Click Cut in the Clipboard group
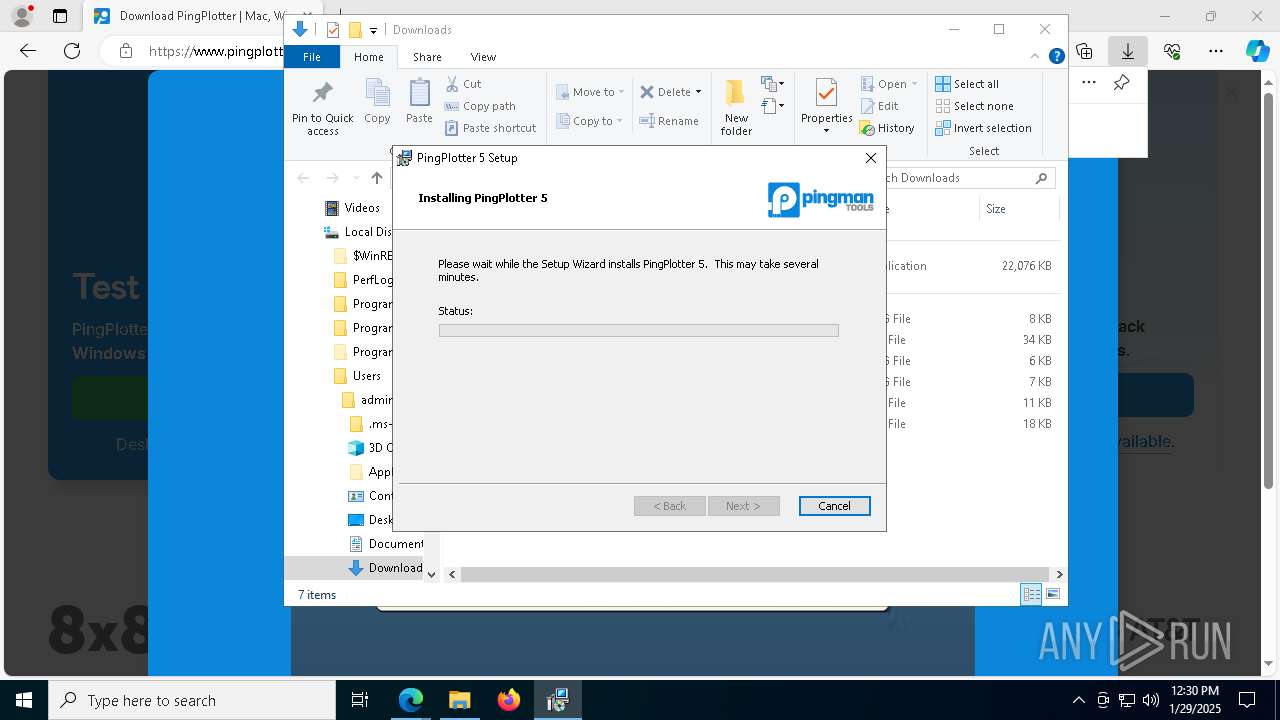Viewport: 1280px width, 720px height. (x=463, y=84)
